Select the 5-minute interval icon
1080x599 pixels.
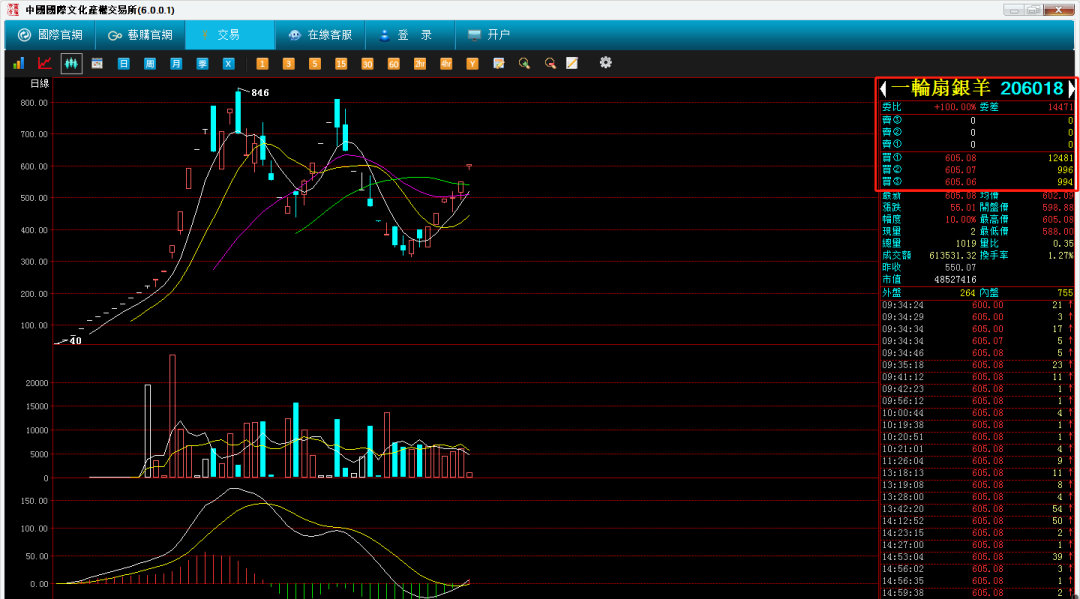(x=314, y=63)
